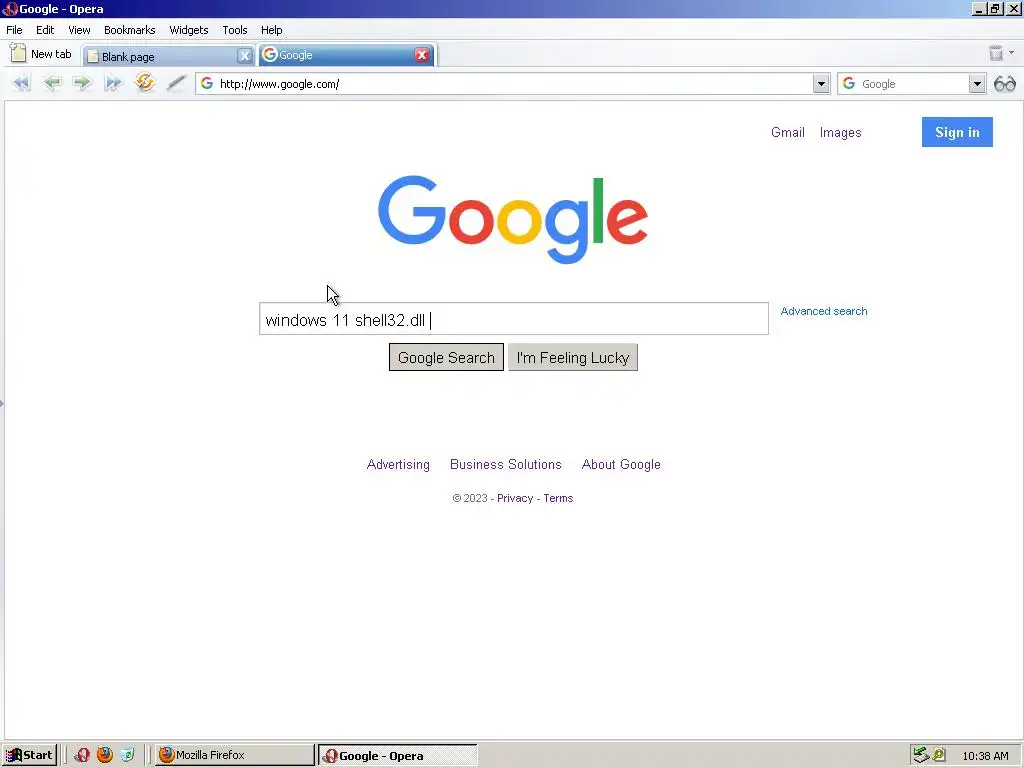Open the Images link
Image resolution: width=1024 pixels, height=768 pixels.
pyautogui.click(x=840, y=133)
